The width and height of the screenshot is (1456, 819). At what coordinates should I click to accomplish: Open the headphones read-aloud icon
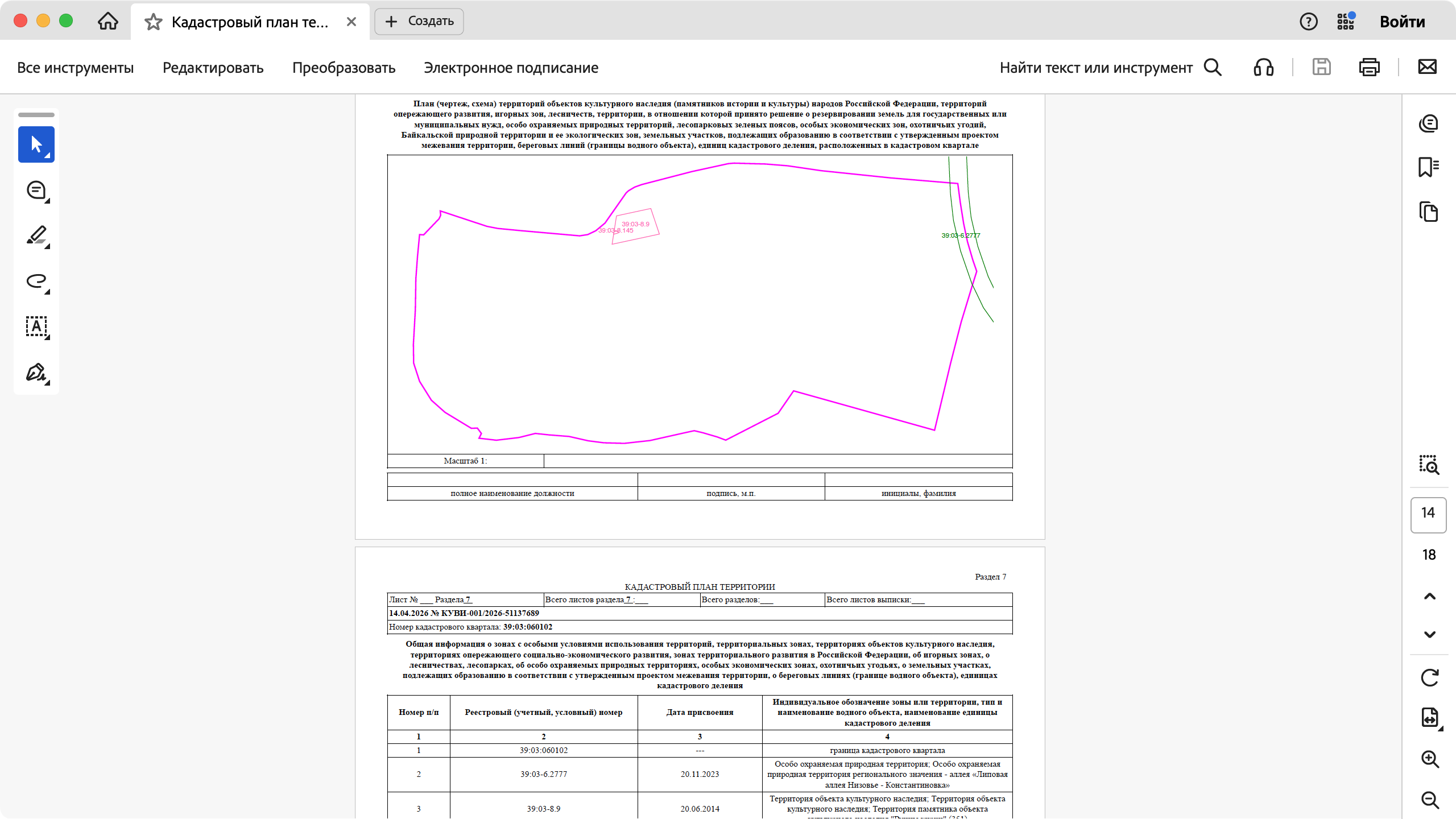(1264, 68)
